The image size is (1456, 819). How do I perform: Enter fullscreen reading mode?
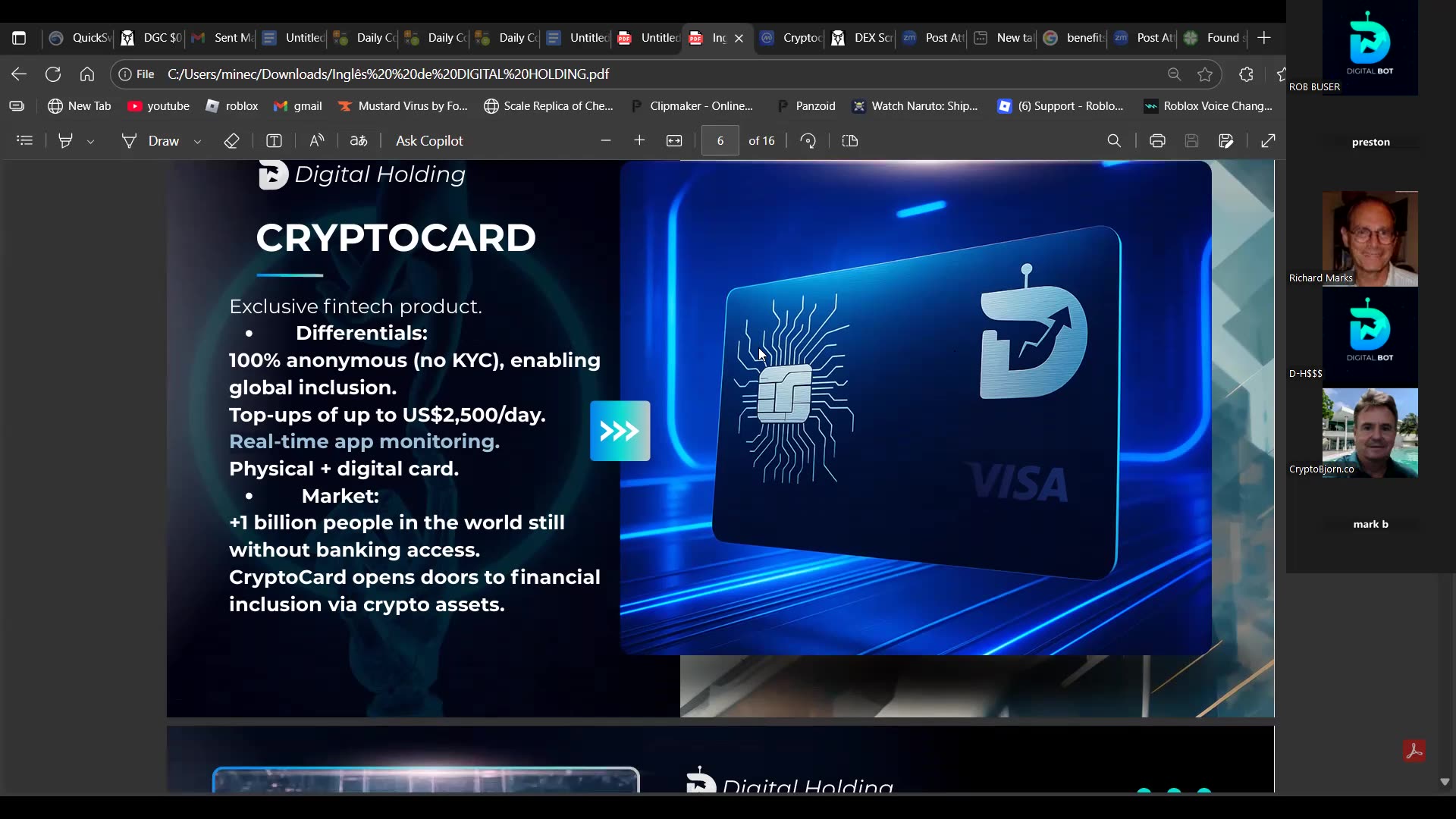tap(1267, 140)
